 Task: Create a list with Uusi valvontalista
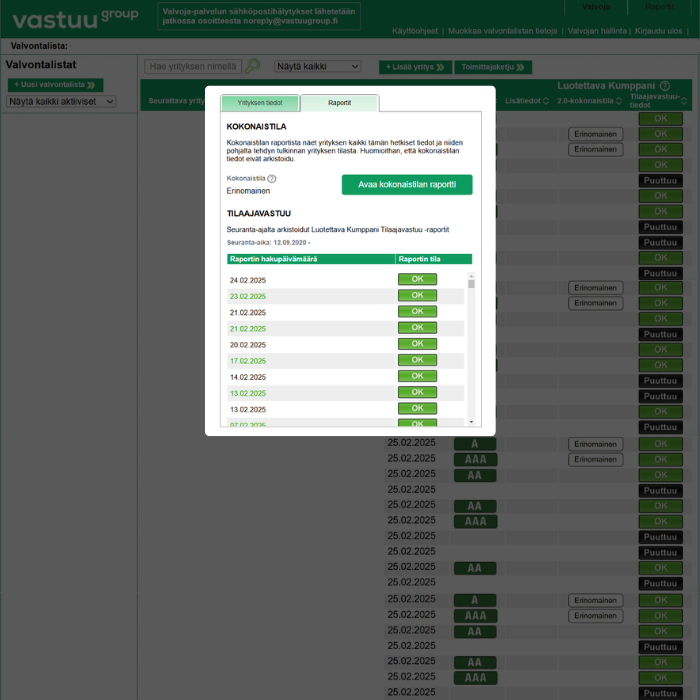(x=55, y=85)
